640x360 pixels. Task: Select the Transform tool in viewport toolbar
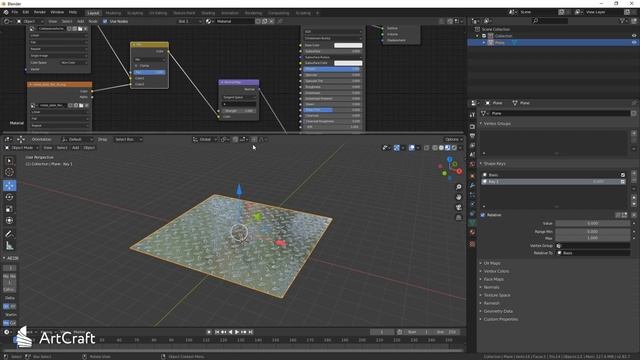point(9,221)
